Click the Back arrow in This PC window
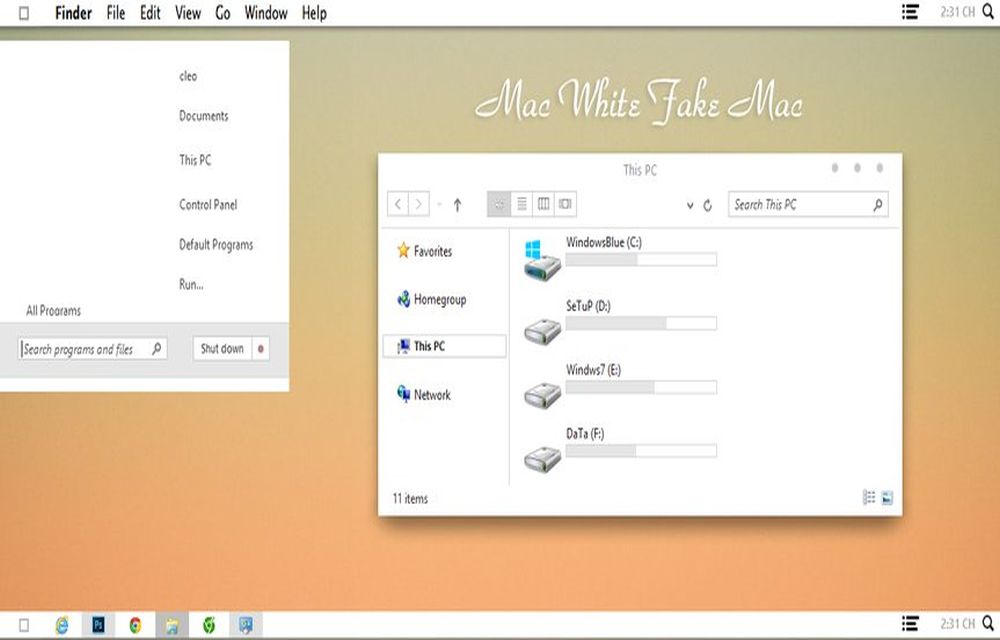Screen dimensions: 1000x640 398,204
